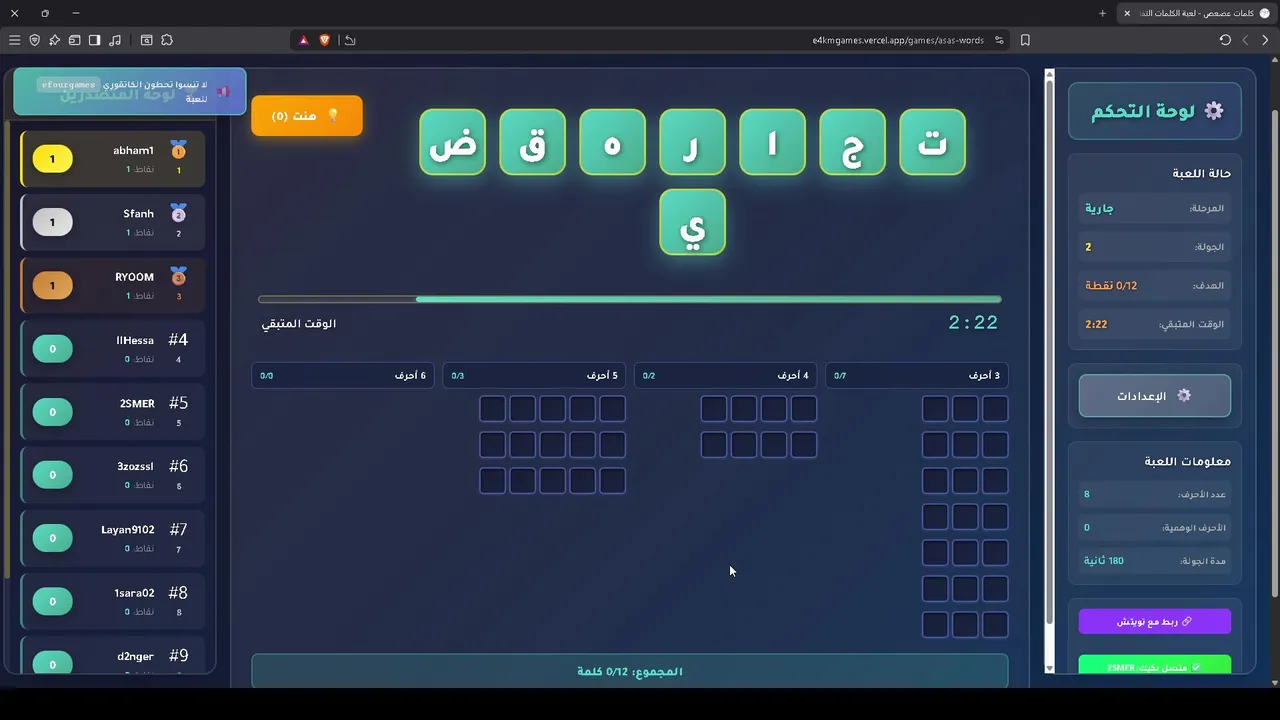Image resolution: width=1280 pixels, height=720 pixels.
Task: Click the 180 ثانية round duration value
Action: (x=1104, y=560)
